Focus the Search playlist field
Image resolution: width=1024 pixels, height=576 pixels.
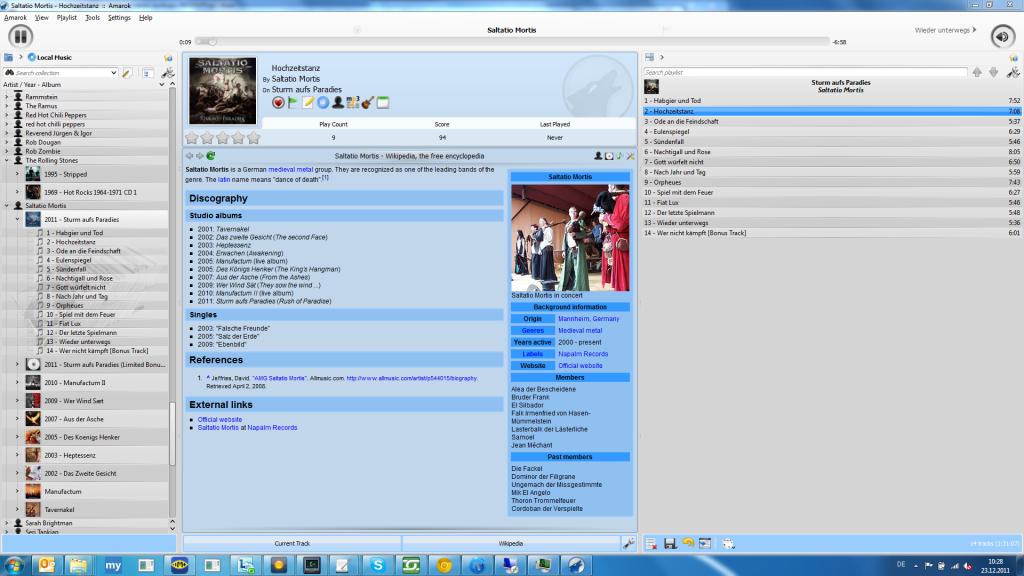tap(805, 72)
